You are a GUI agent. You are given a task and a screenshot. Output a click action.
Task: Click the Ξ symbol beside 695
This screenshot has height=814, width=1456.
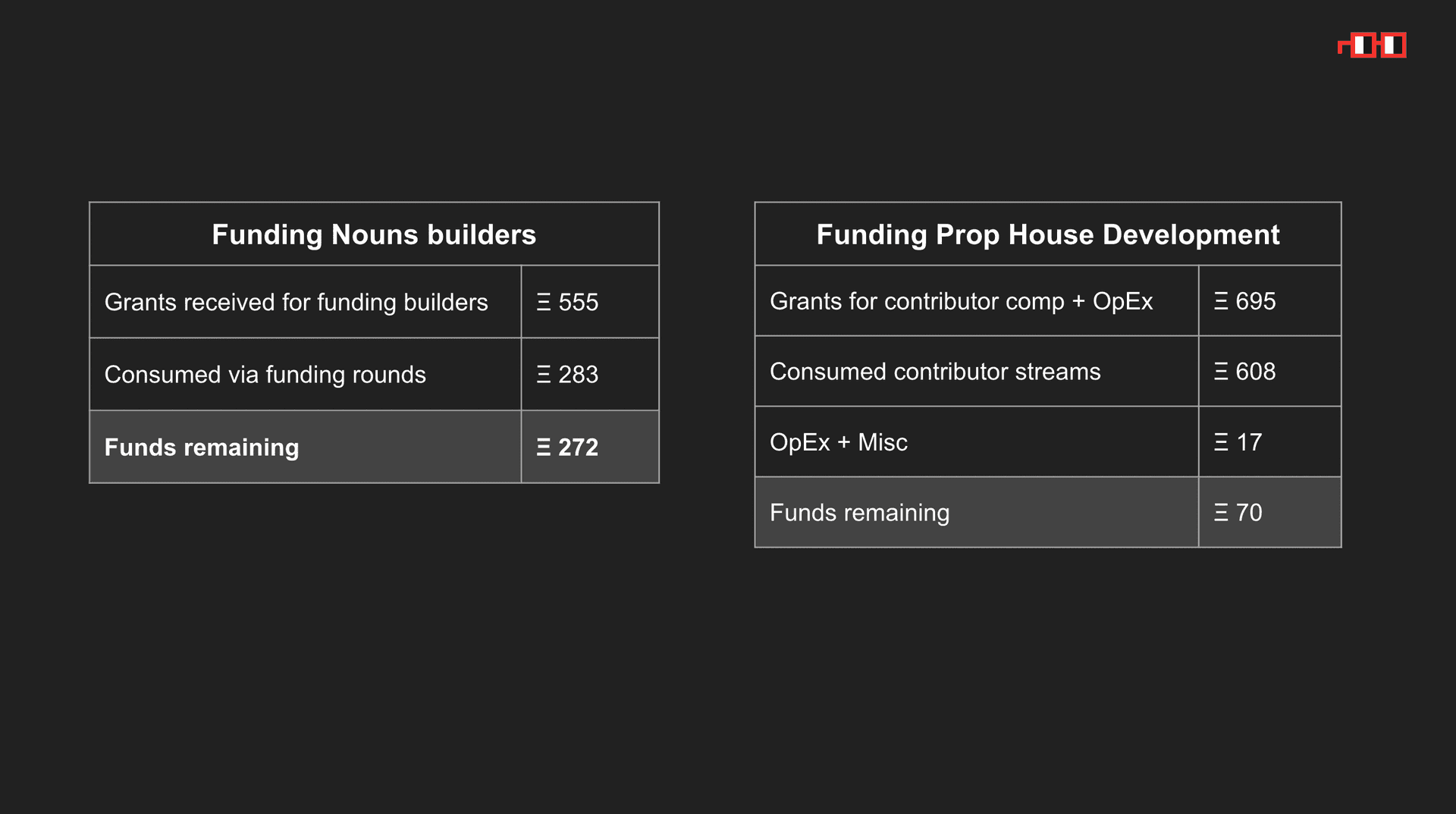coord(1221,302)
